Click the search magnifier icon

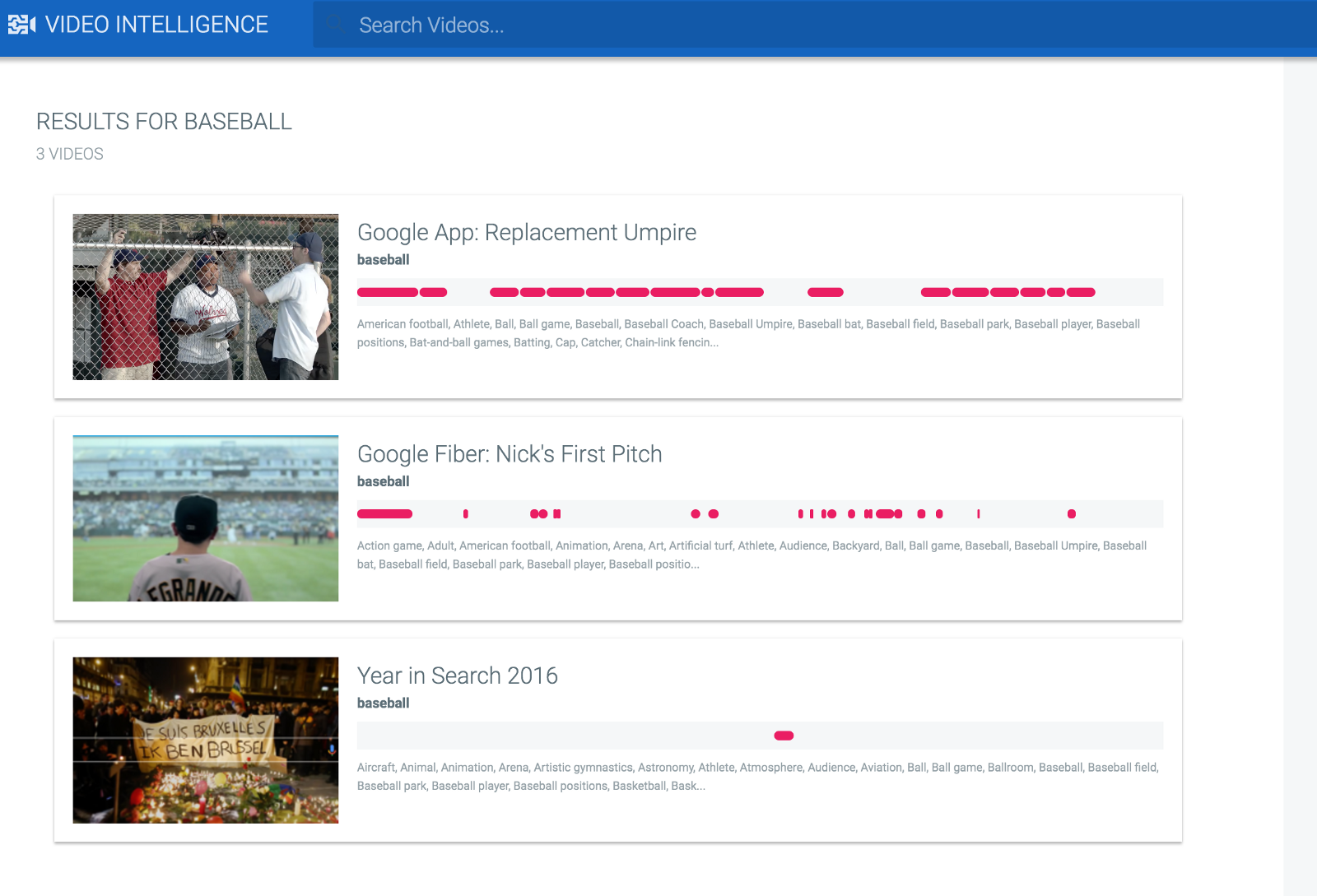[334, 25]
